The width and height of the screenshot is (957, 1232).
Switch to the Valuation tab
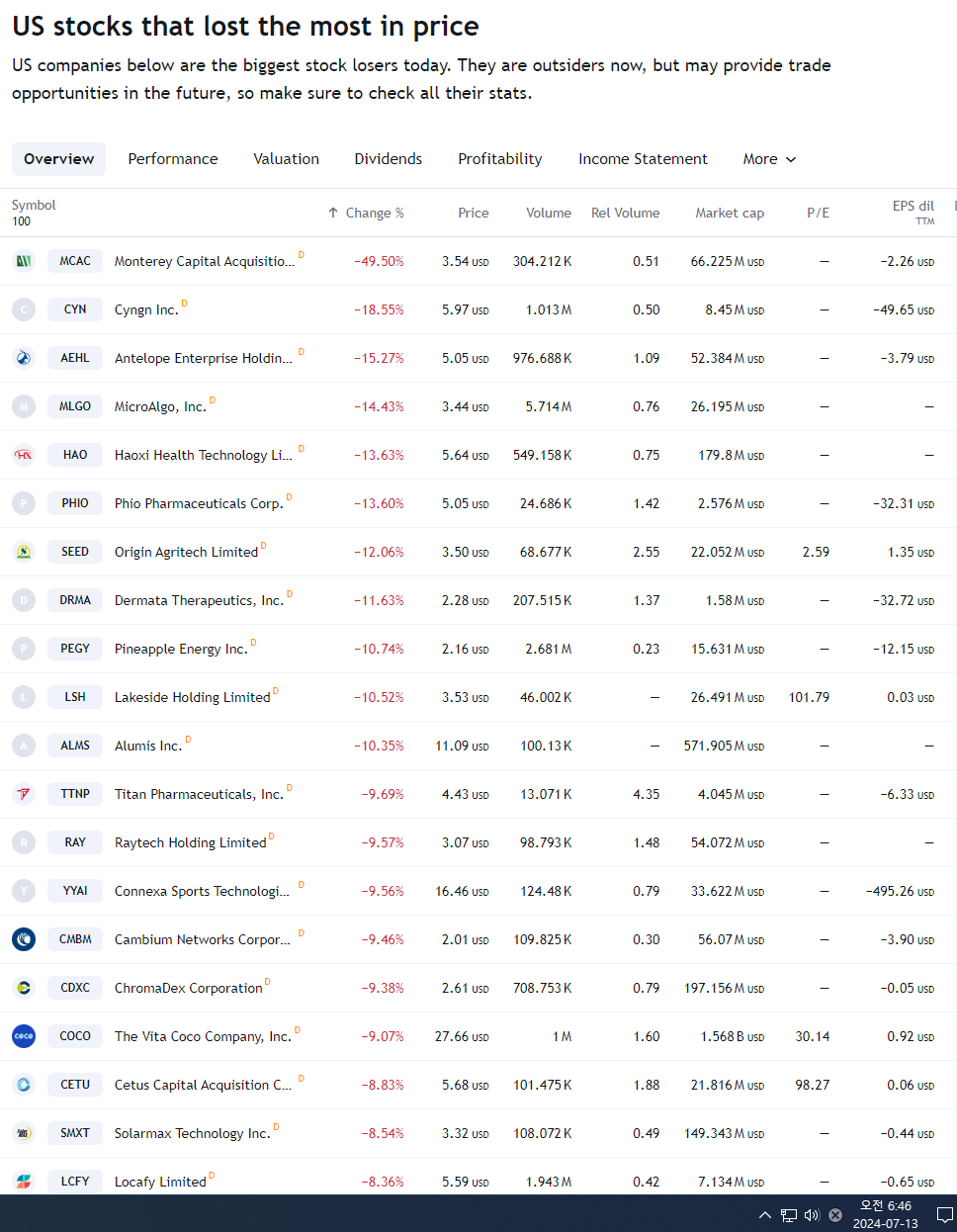pyautogui.click(x=286, y=159)
